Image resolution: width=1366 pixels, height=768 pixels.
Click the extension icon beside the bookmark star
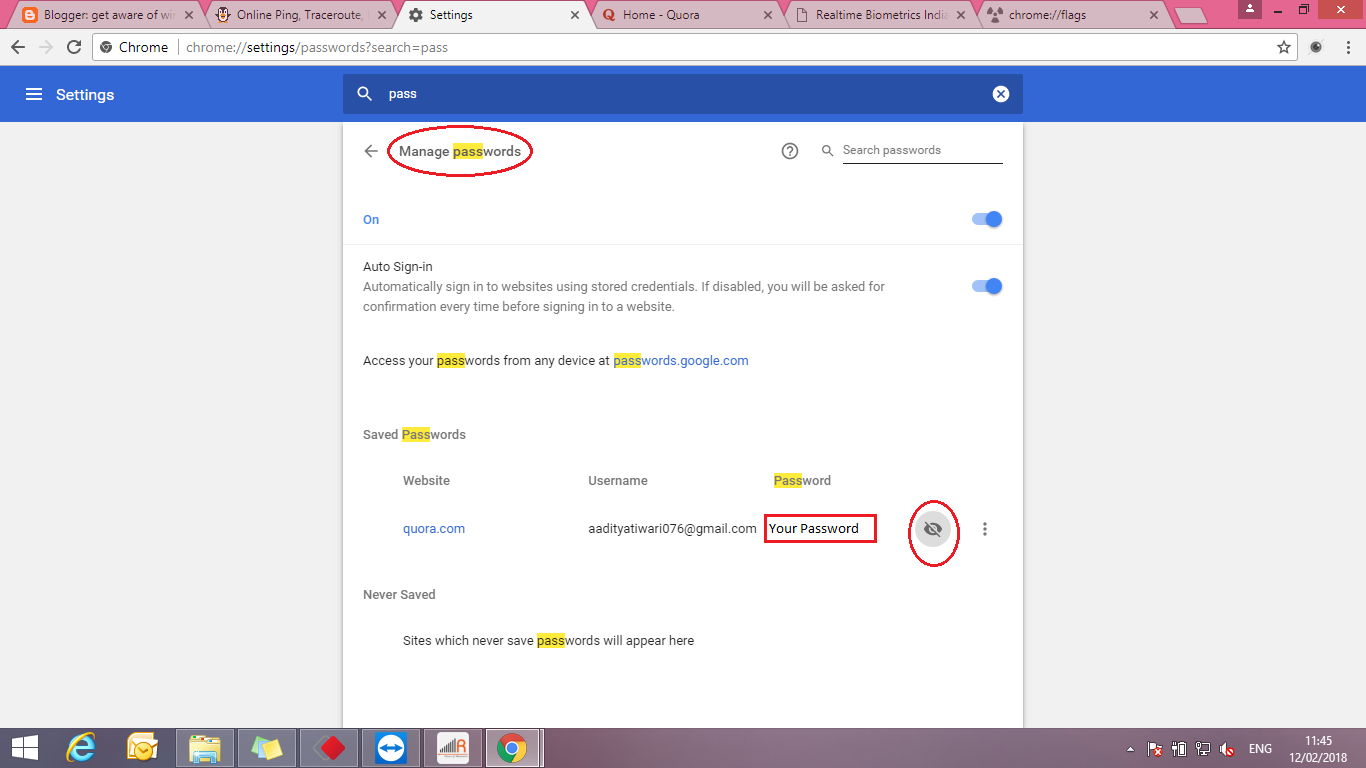1317,47
